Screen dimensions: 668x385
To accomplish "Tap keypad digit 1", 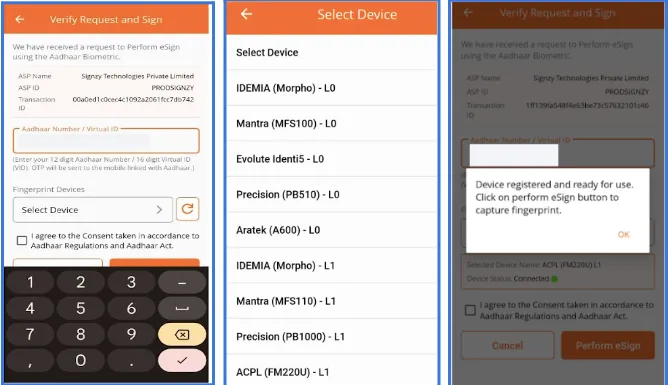I will click(x=30, y=282).
